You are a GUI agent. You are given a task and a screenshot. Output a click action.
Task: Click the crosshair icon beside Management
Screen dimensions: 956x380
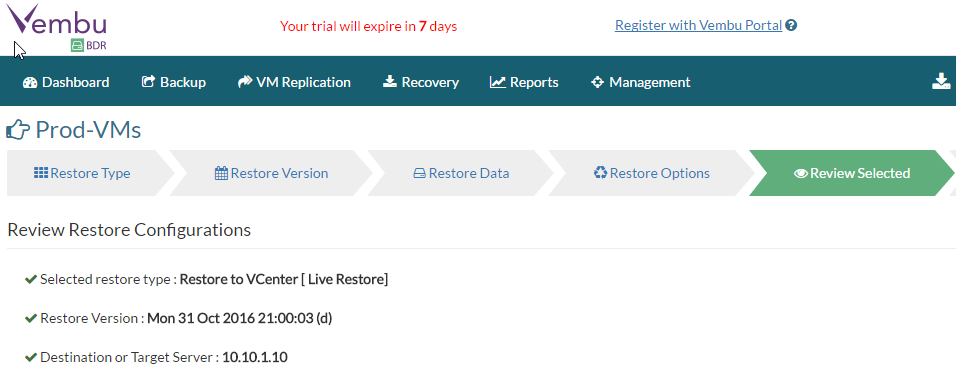point(598,82)
